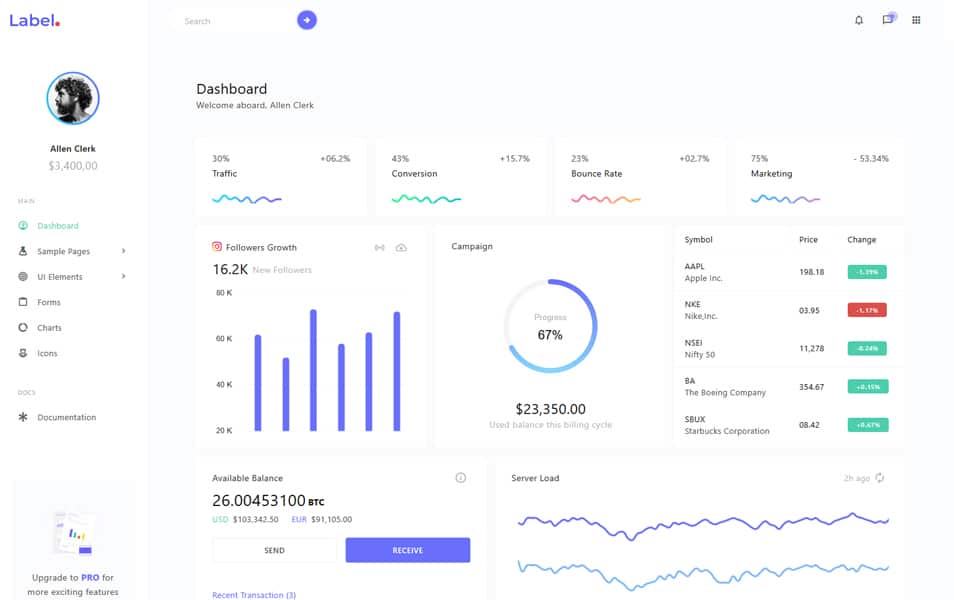This screenshot has height=600, width=954.
Task: Open the apps grid icon
Action: coord(916,19)
